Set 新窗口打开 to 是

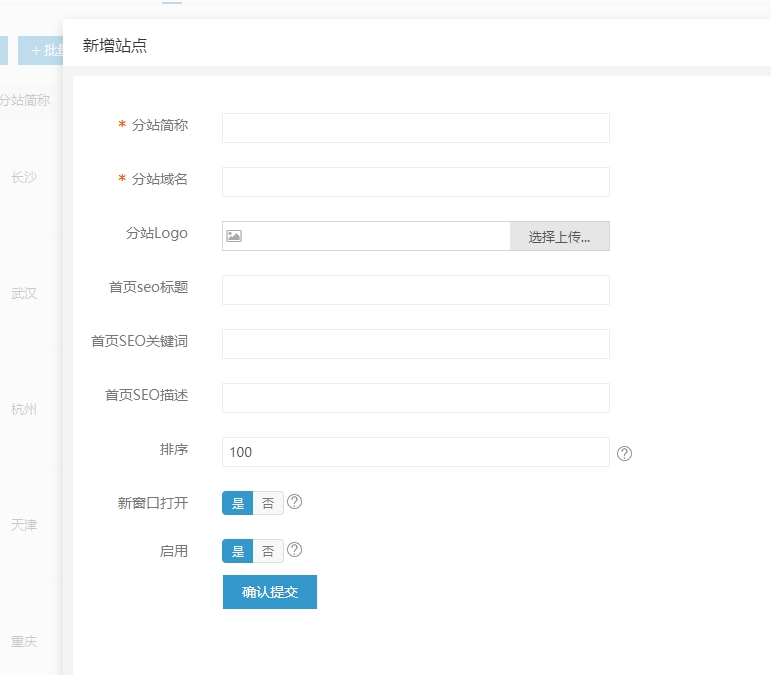click(238, 503)
